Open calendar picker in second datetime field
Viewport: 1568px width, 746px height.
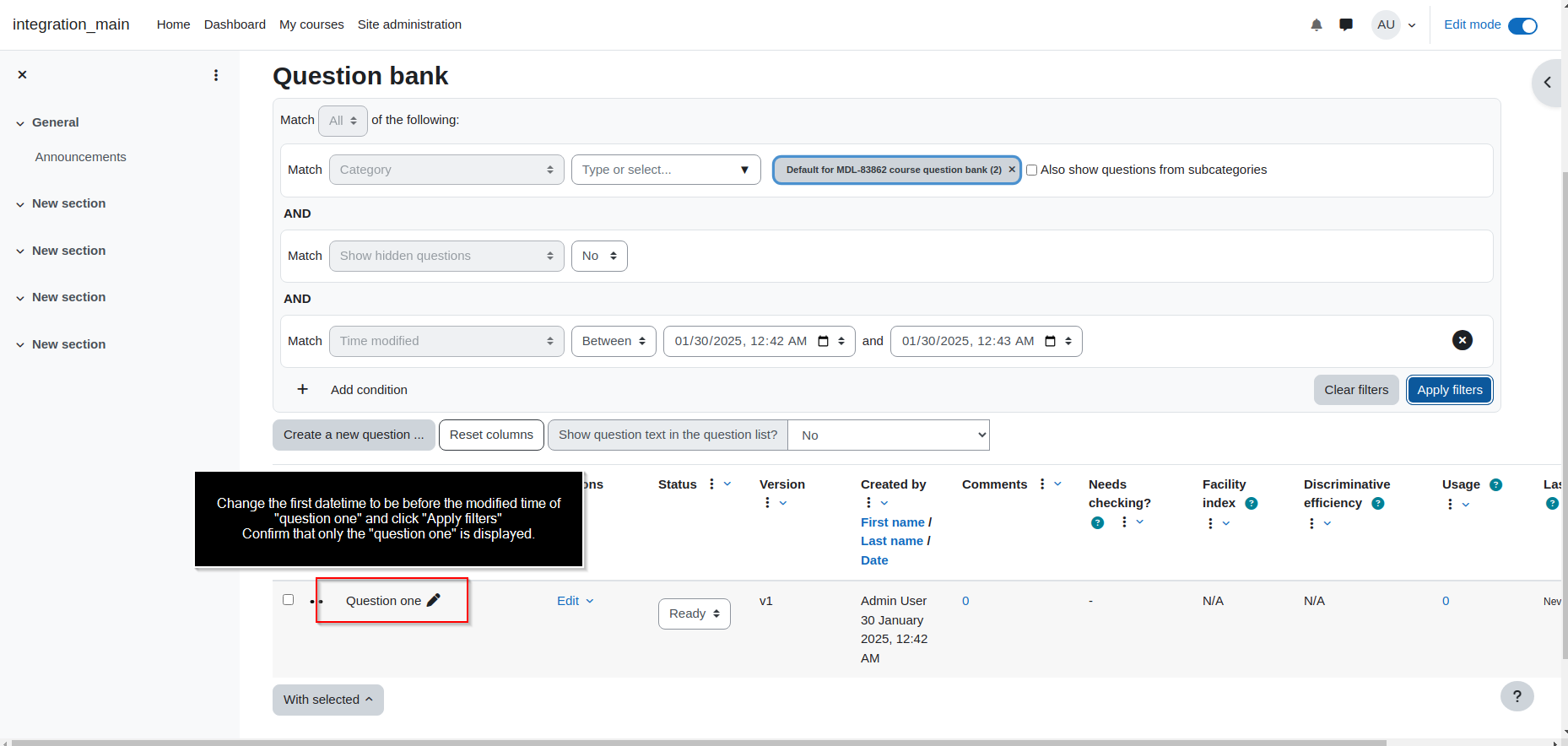[x=1051, y=341]
